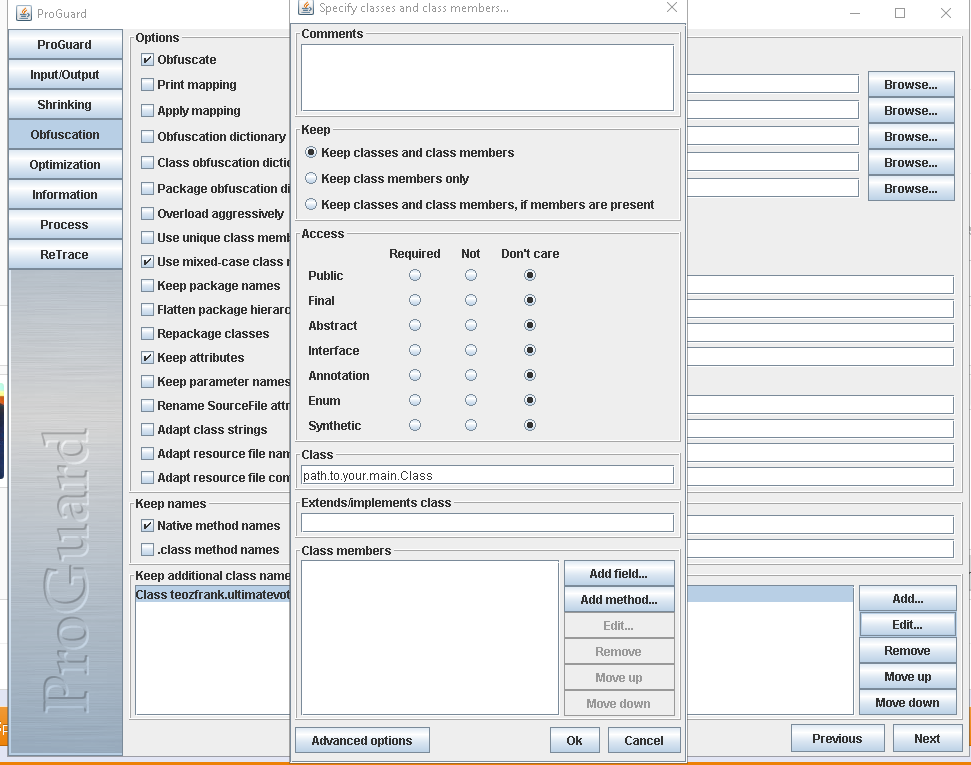Image resolution: width=971 pixels, height=765 pixels.
Task: Click main window Move up button
Action: tap(908, 676)
